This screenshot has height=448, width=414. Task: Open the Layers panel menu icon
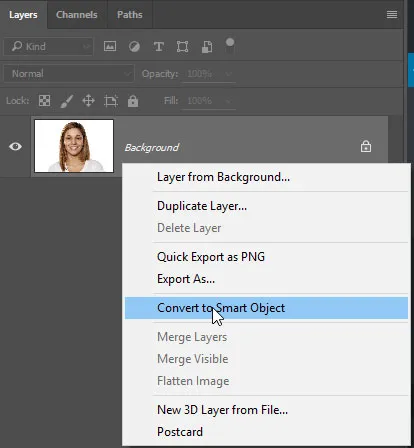pyautogui.click(x=392, y=15)
